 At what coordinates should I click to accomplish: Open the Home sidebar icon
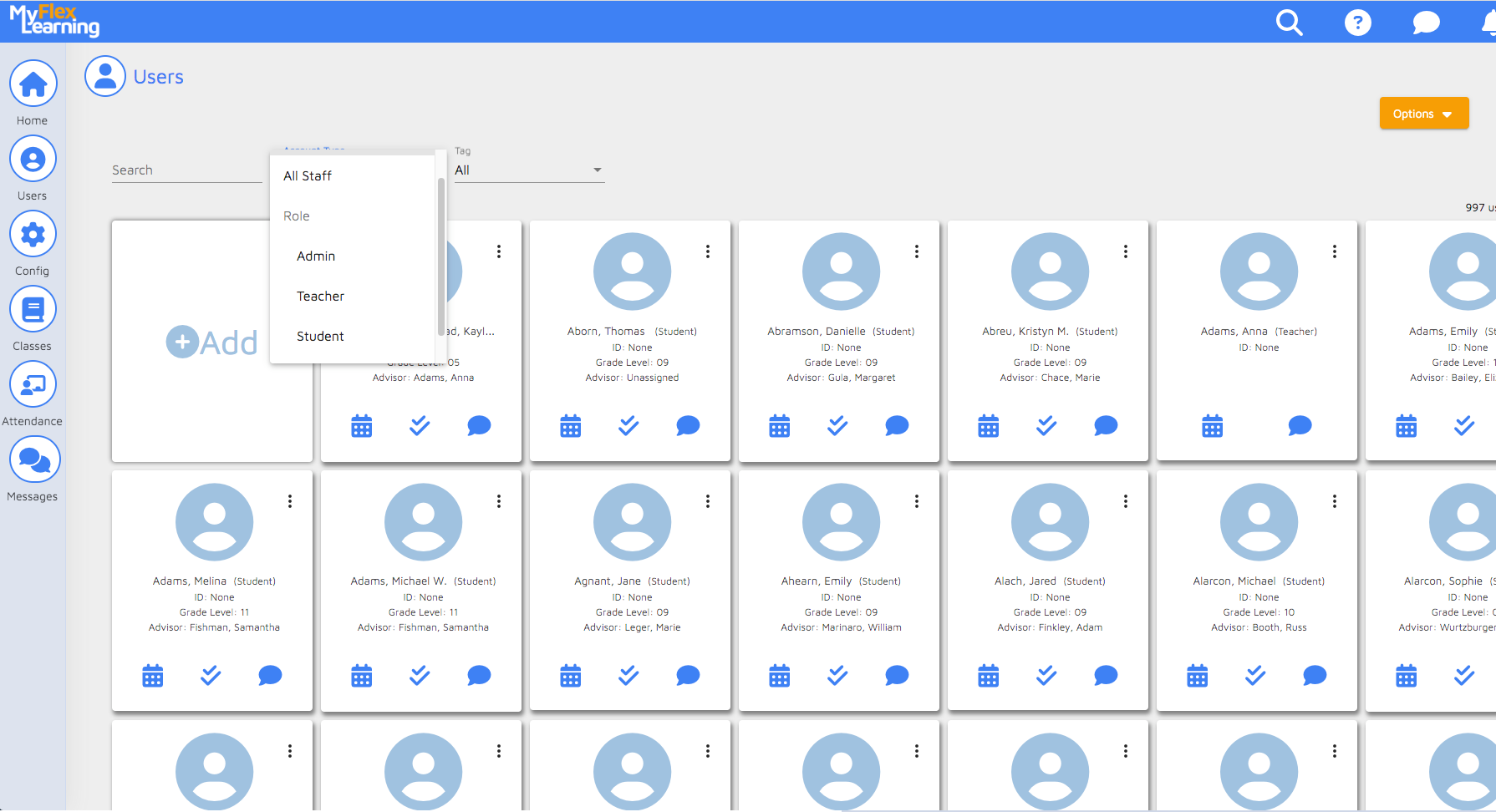(33, 84)
